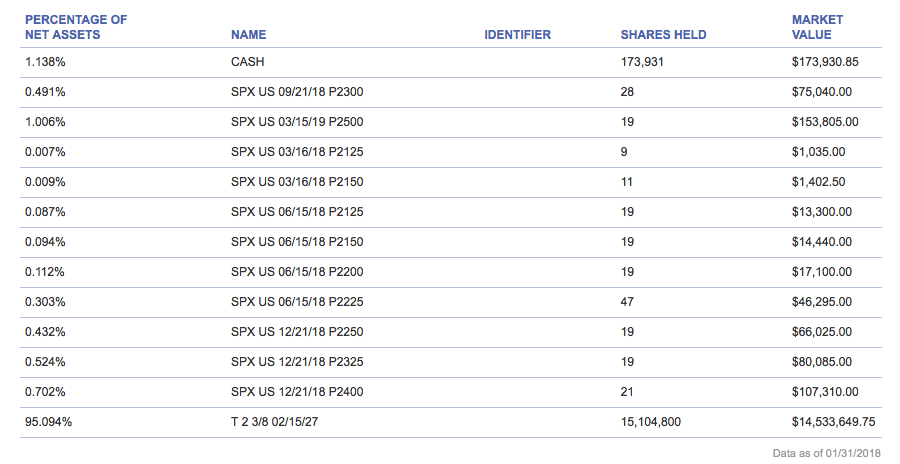Select SPX US 06/15/18 P2225 holding

[x=297, y=301]
